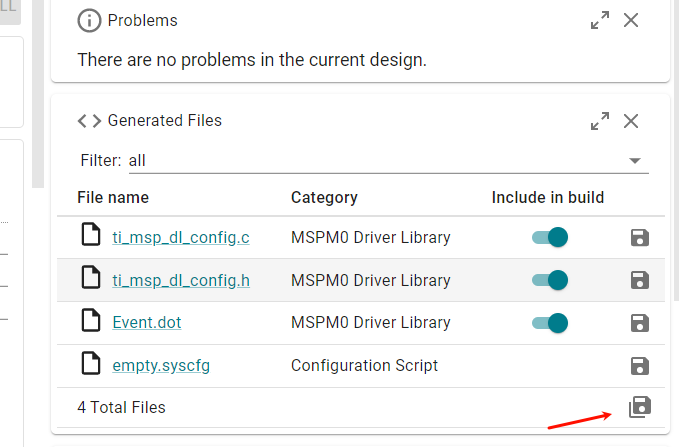Click MSPM0 Driver Library in Event.dot row
The height and width of the screenshot is (447, 679).
[371, 323]
